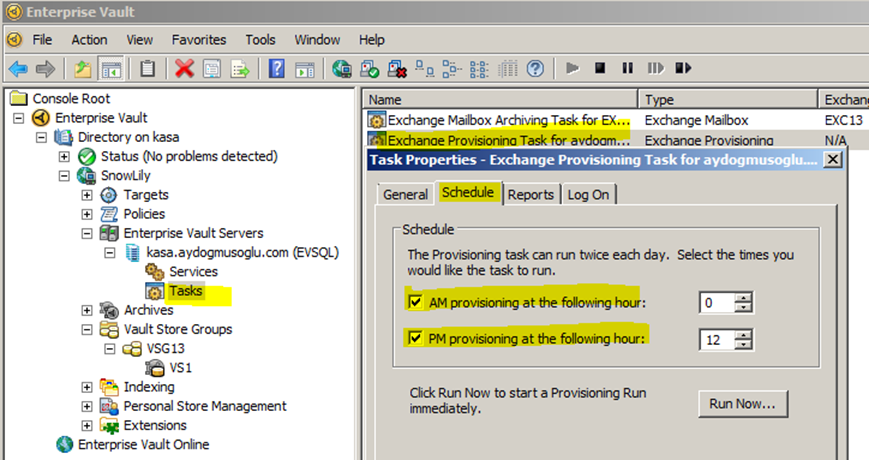The height and width of the screenshot is (460, 869).
Task: Decrease the PM provisioning hour spinner
Action: point(743,344)
